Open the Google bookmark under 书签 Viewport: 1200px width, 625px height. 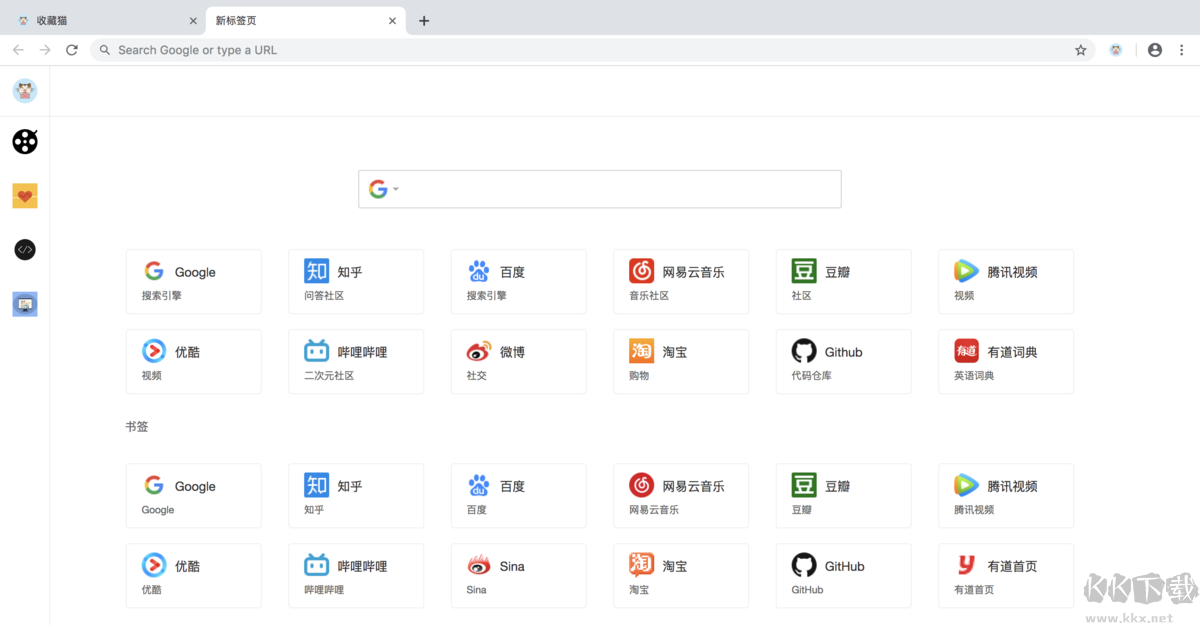coord(194,496)
